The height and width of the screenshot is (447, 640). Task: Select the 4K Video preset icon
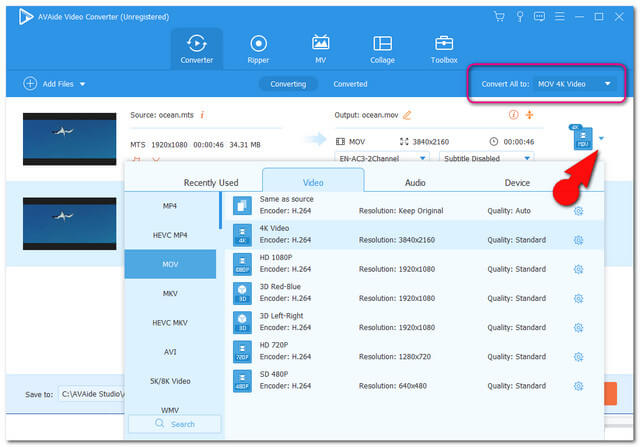pos(242,235)
